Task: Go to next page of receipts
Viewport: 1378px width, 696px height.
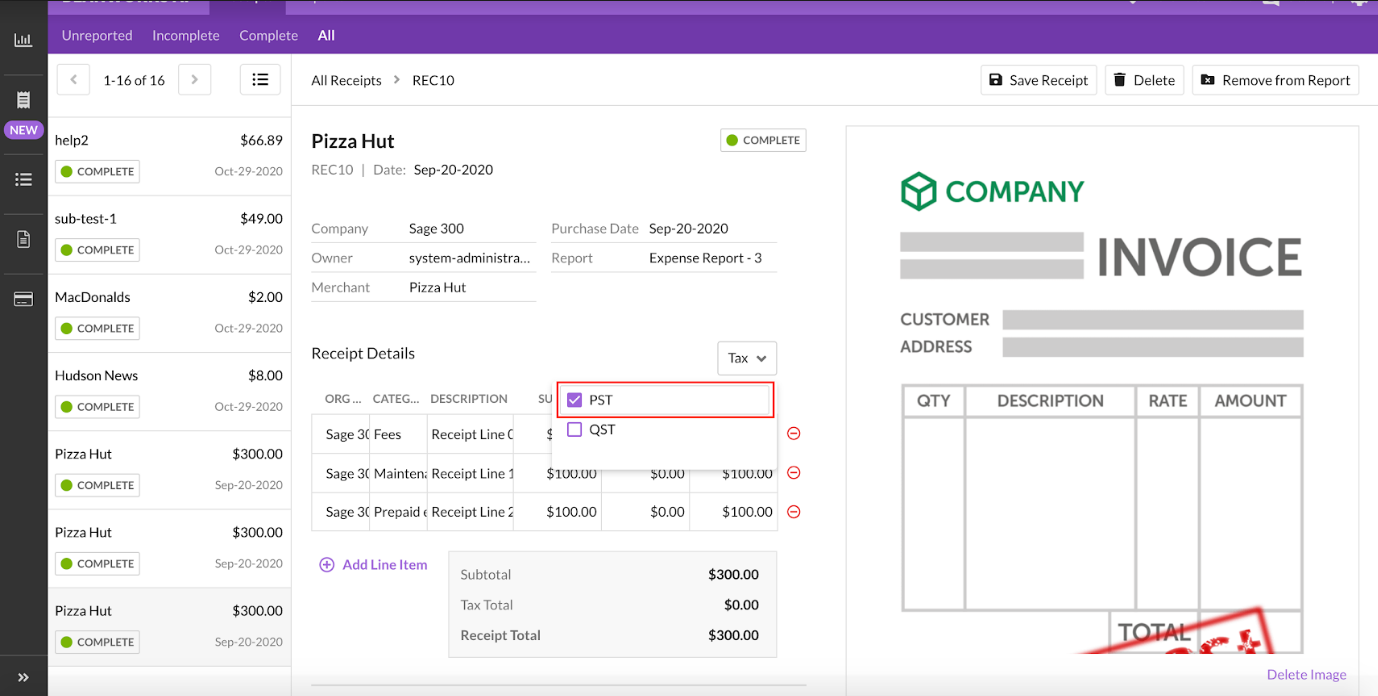Action: coord(194,80)
